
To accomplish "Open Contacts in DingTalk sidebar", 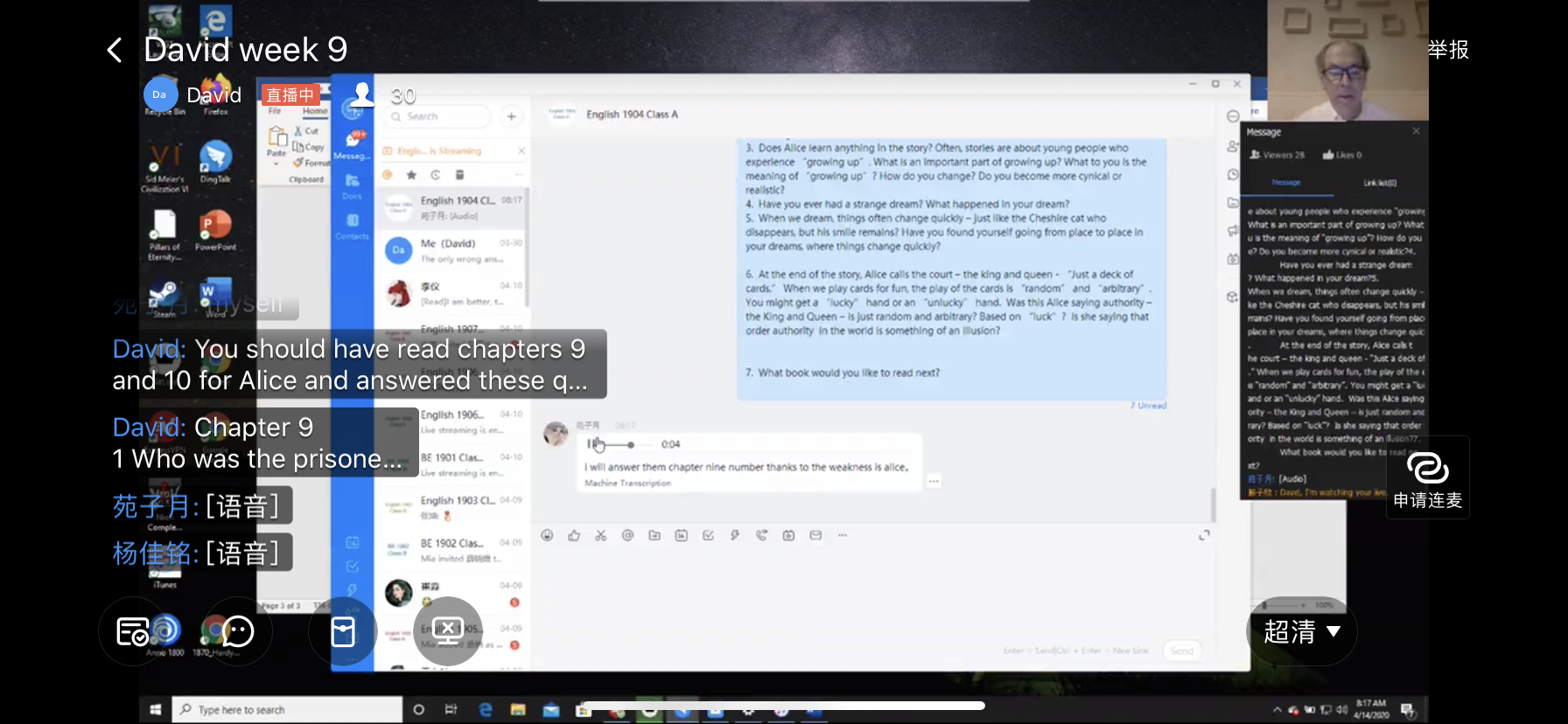I will point(353,226).
